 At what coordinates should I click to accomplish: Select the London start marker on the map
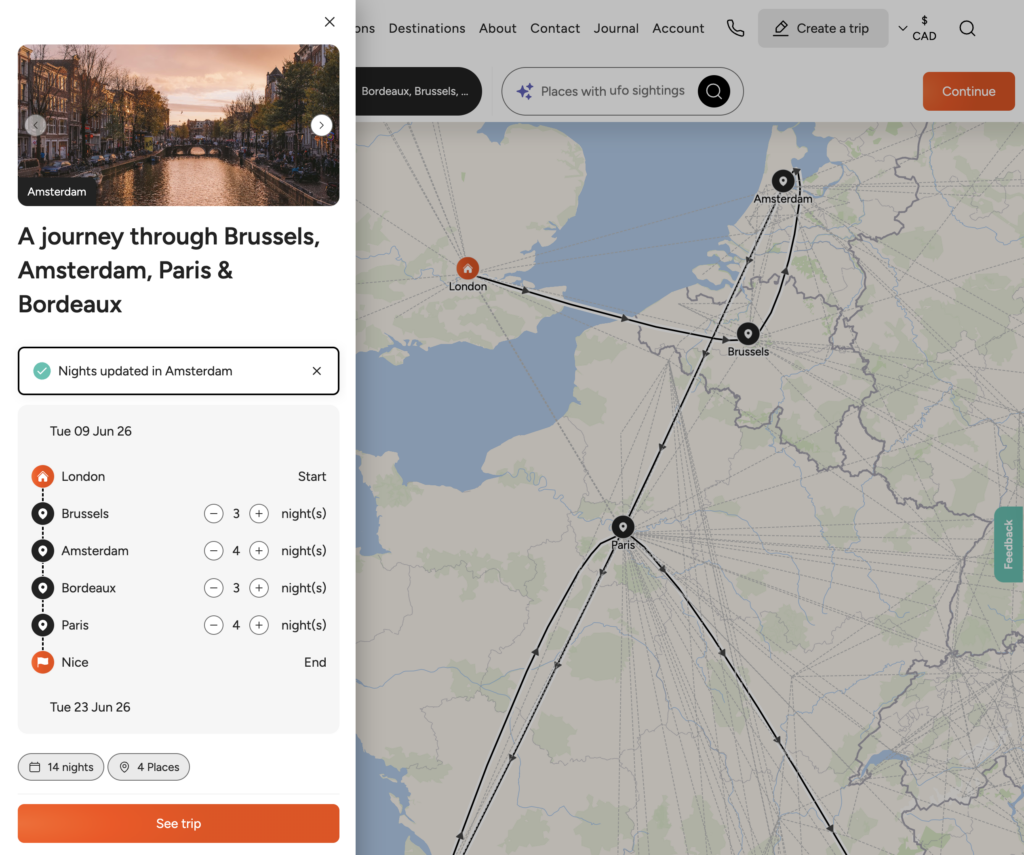[467, 268]
